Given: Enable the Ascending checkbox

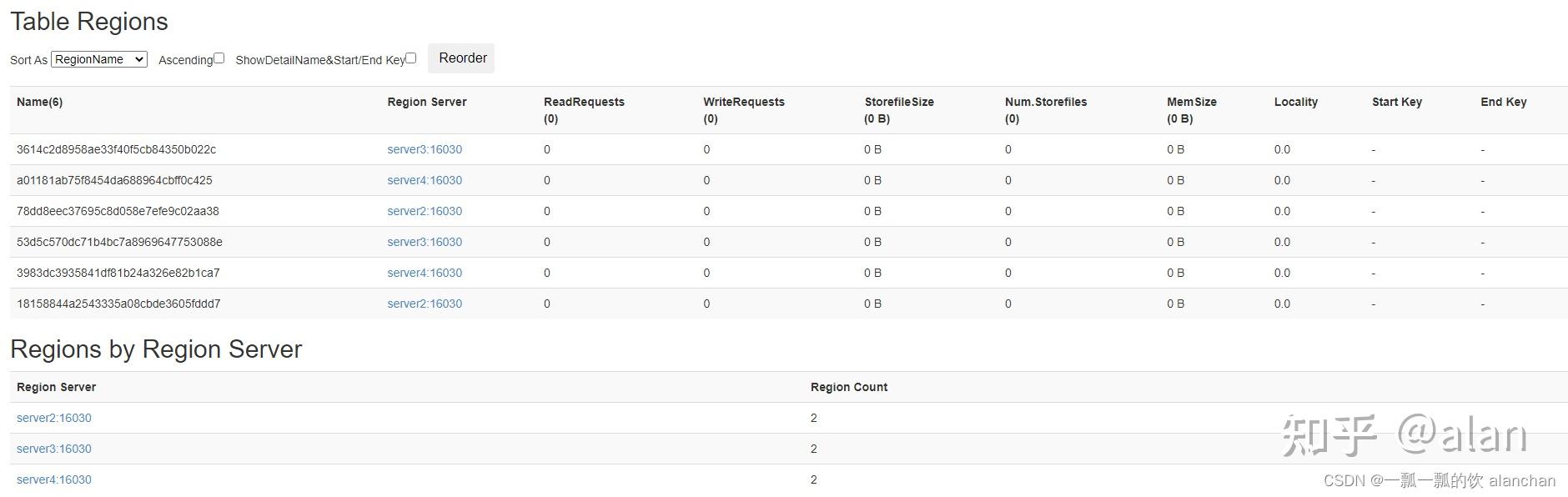Looking at the screenshot, I should tap(219, 58).
